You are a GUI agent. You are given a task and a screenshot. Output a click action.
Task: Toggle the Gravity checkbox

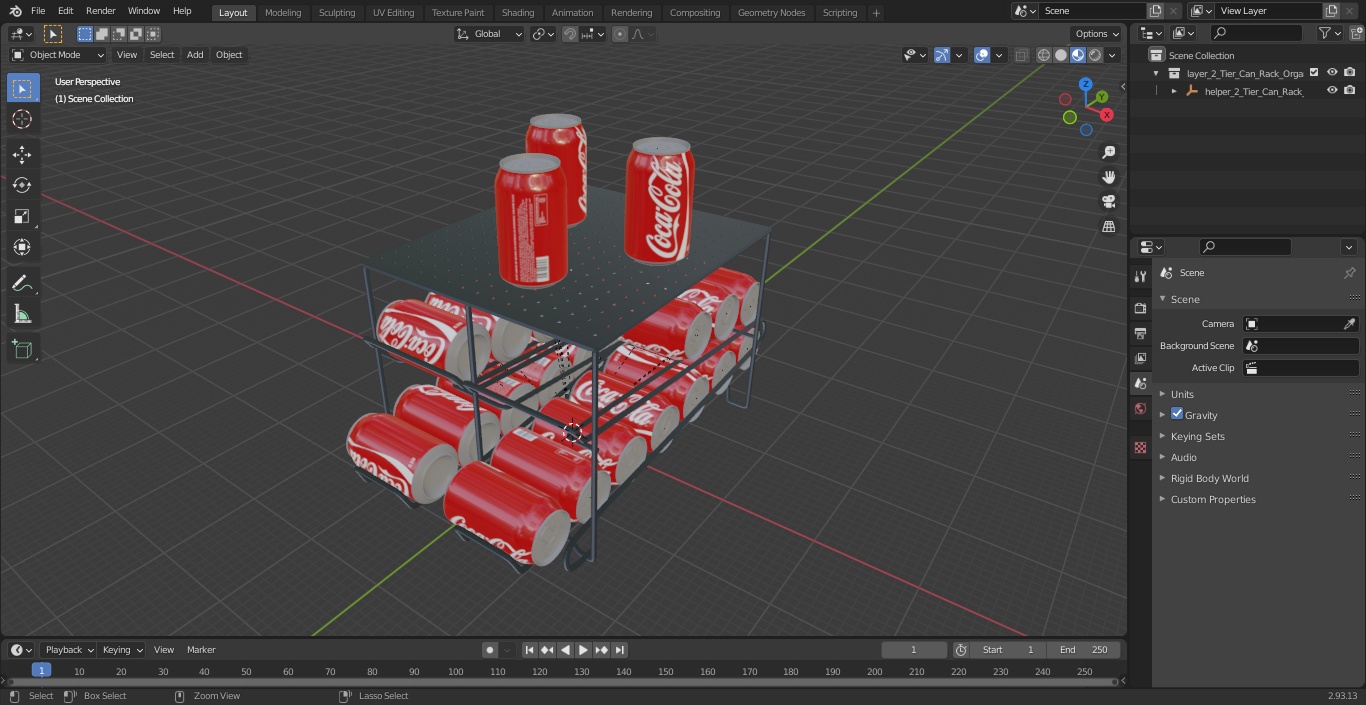(1177, 414)
